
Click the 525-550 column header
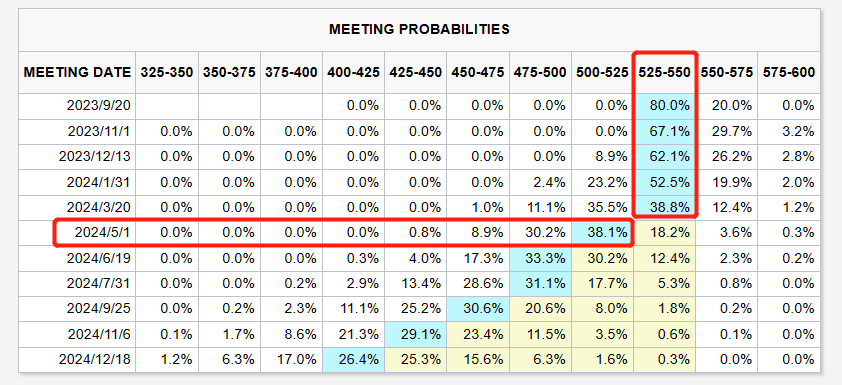(x=664, y=72)
